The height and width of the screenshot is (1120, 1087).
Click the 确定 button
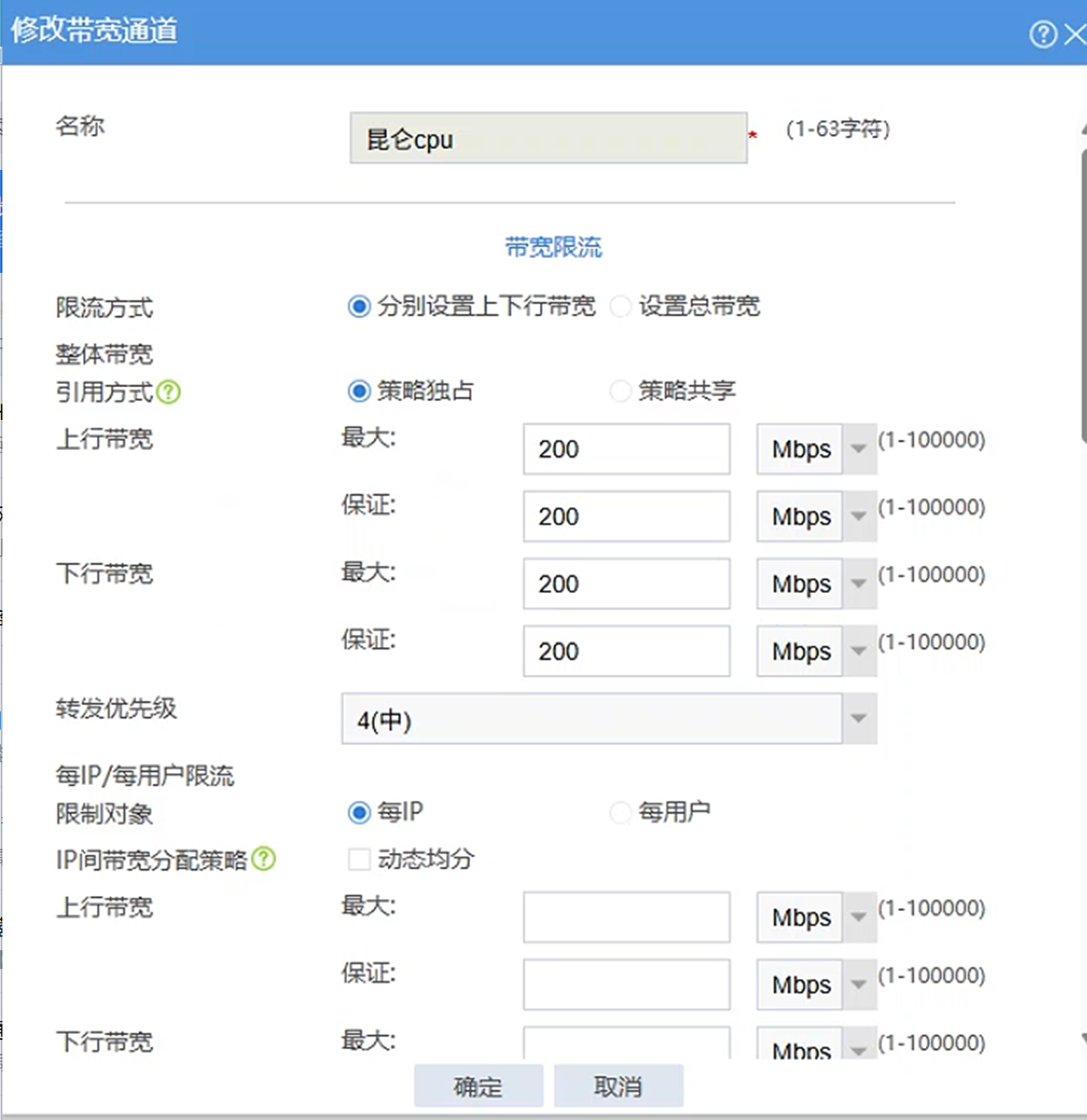tap(478, 1086)
